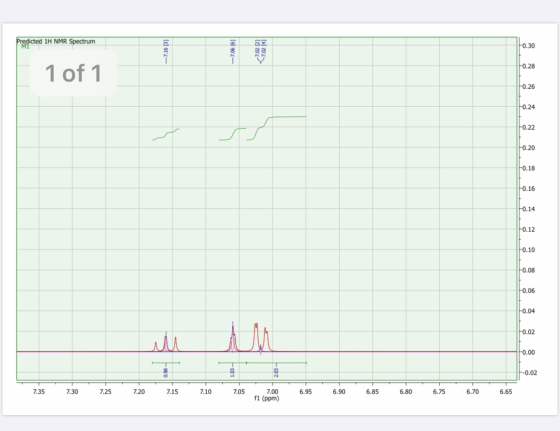
Task: Select the 1.03 integral value label
Action: pos(232,372)
